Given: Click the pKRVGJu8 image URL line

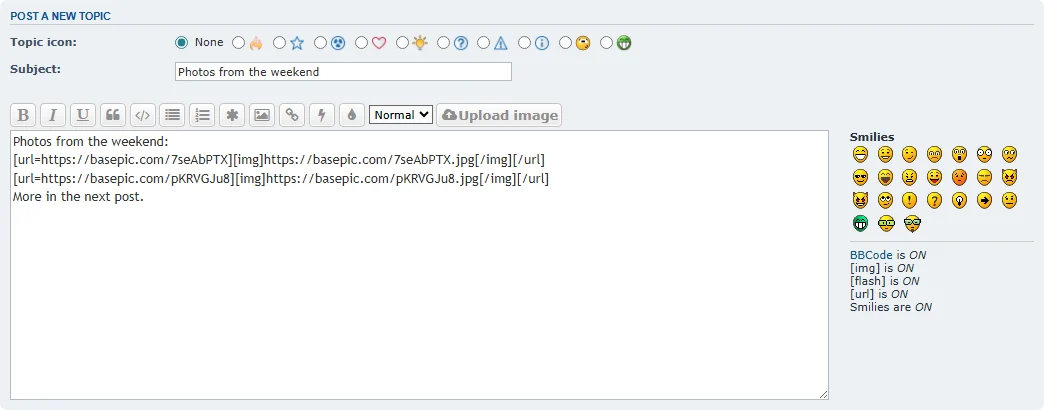Looking at the screenshot, I should point(280,179).
